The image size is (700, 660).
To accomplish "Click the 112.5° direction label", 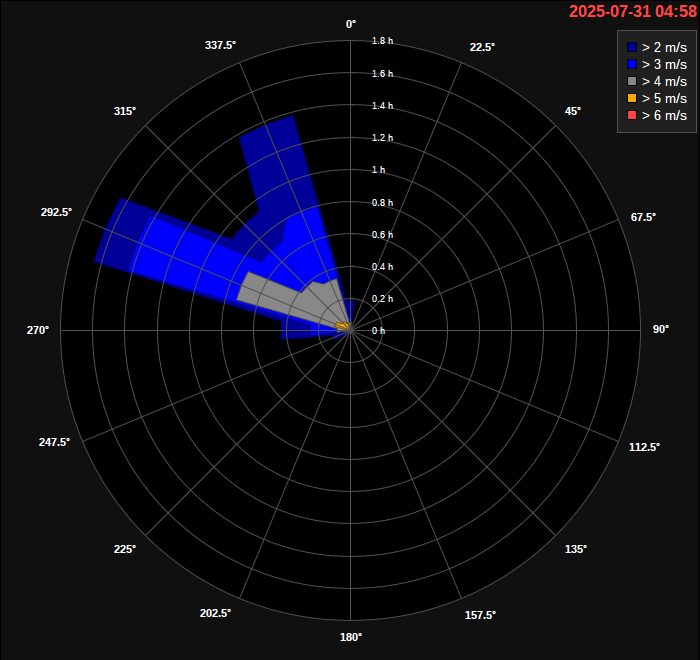I will click(644, 447).
